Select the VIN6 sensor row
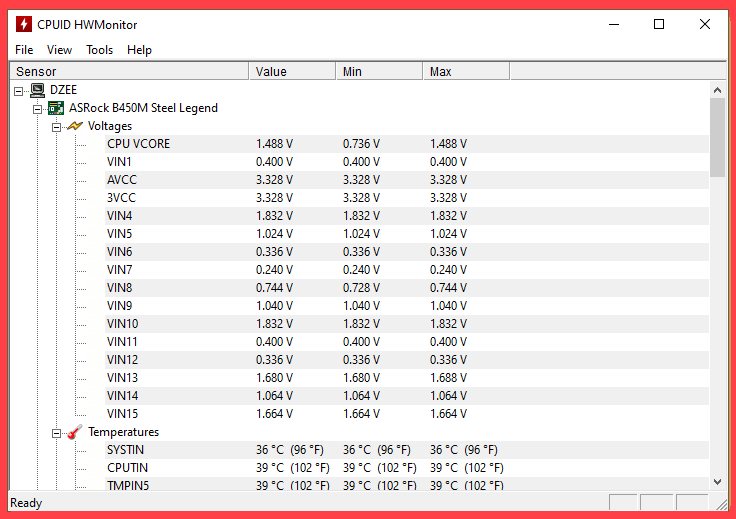The height and width of the screenshot is (519, 736). 406,252
